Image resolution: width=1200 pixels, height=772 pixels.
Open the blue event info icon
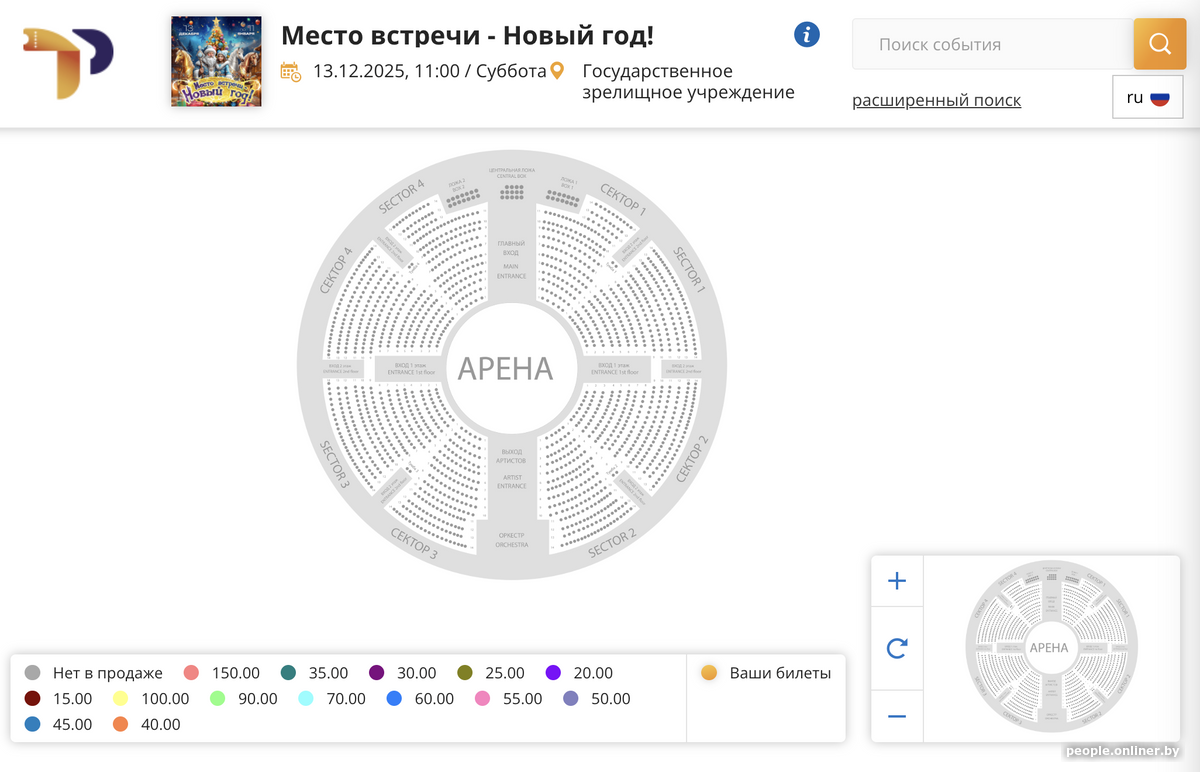(x=807, y=35)
